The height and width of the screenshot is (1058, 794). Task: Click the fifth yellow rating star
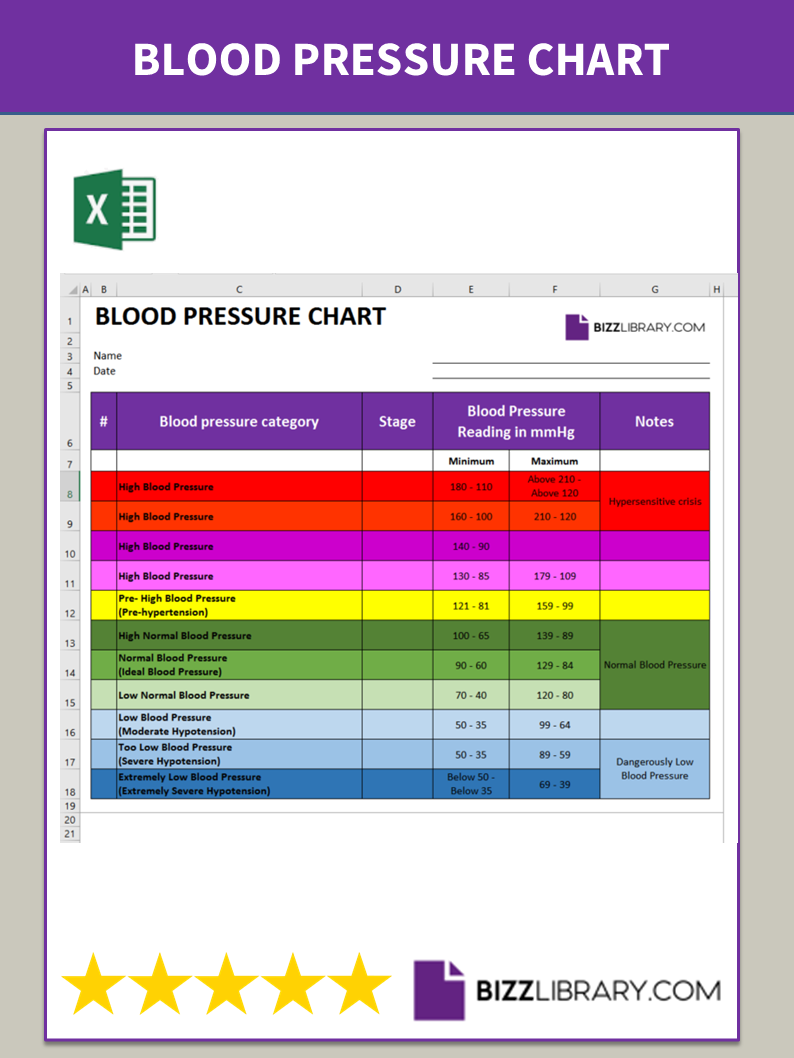tap(359, 984)
